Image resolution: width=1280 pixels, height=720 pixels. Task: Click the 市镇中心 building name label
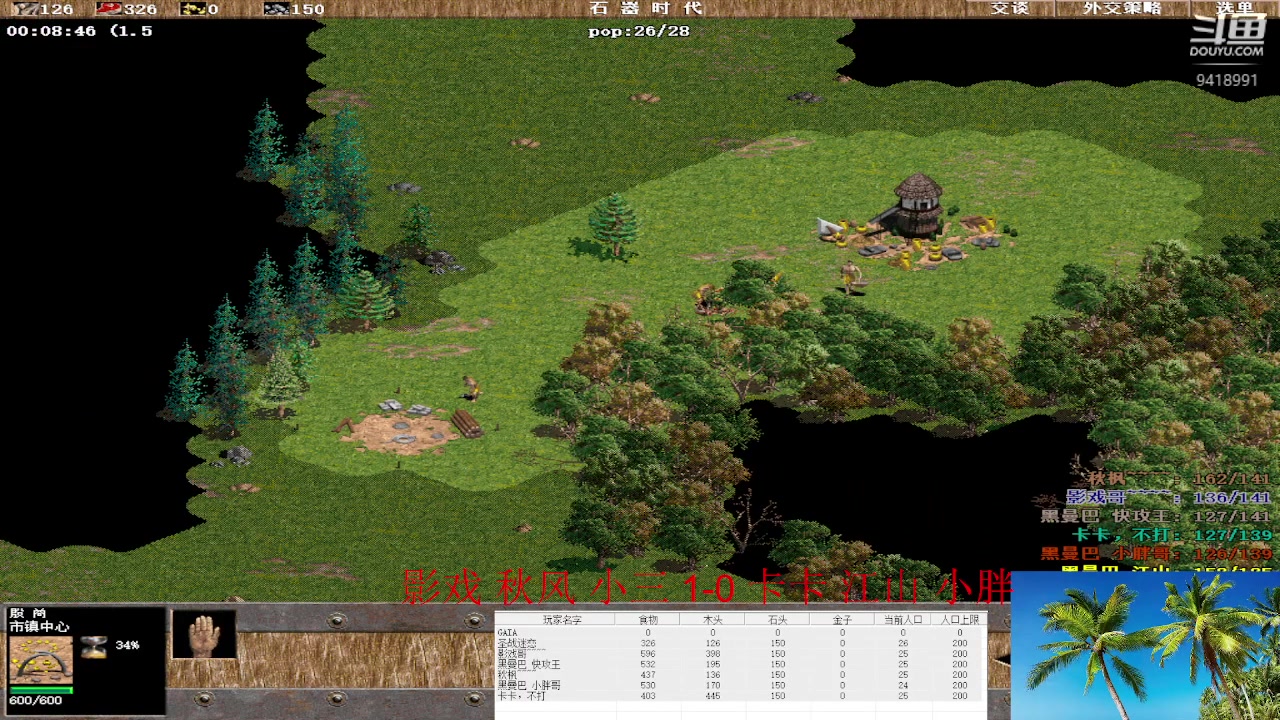(x=39, y=627)
